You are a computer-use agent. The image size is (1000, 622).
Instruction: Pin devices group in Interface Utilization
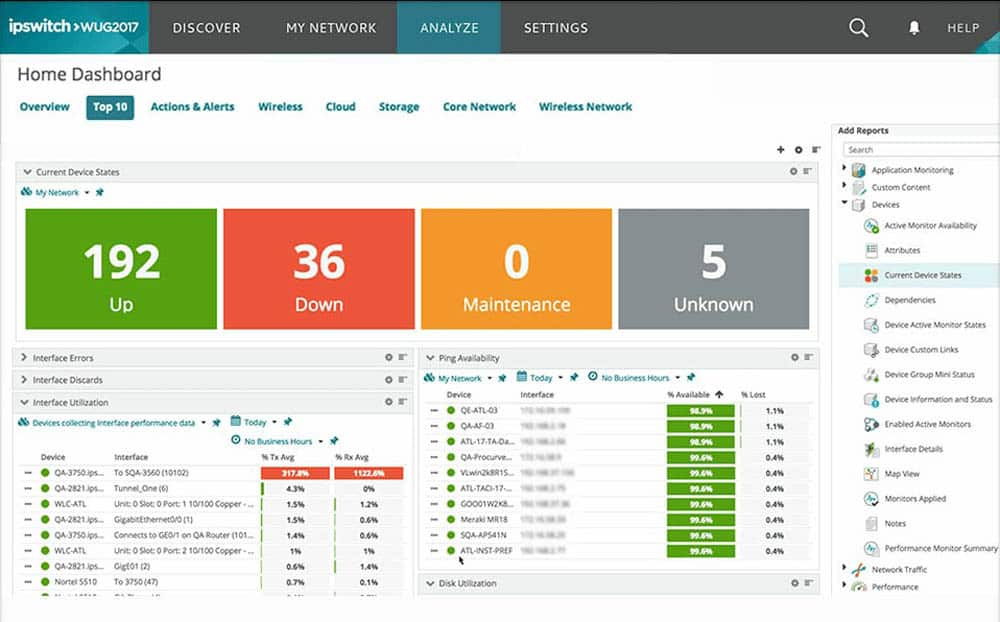click(216, 422)
